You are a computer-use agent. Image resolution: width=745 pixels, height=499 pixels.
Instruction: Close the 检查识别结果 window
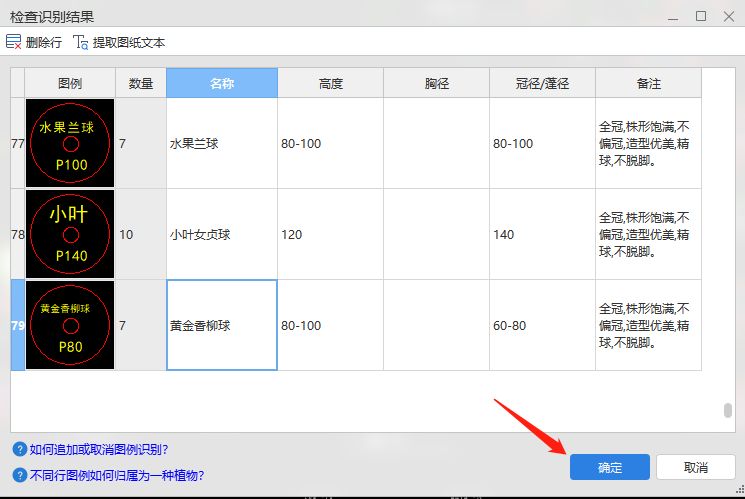pos(729,17)
